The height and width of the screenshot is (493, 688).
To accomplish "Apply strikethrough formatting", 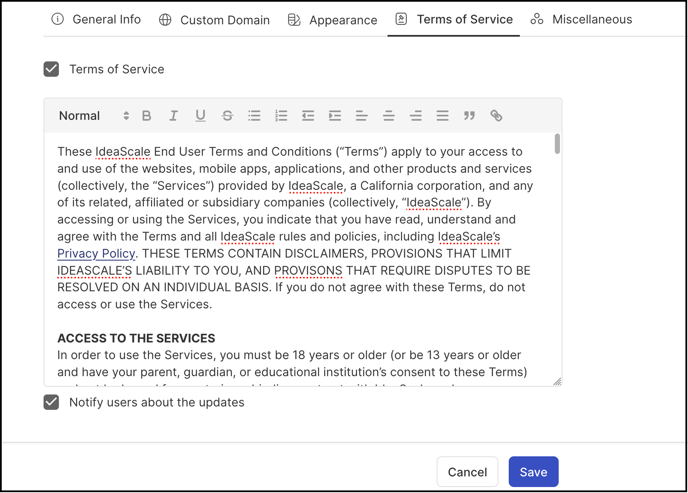I will (x=227, y=116).
